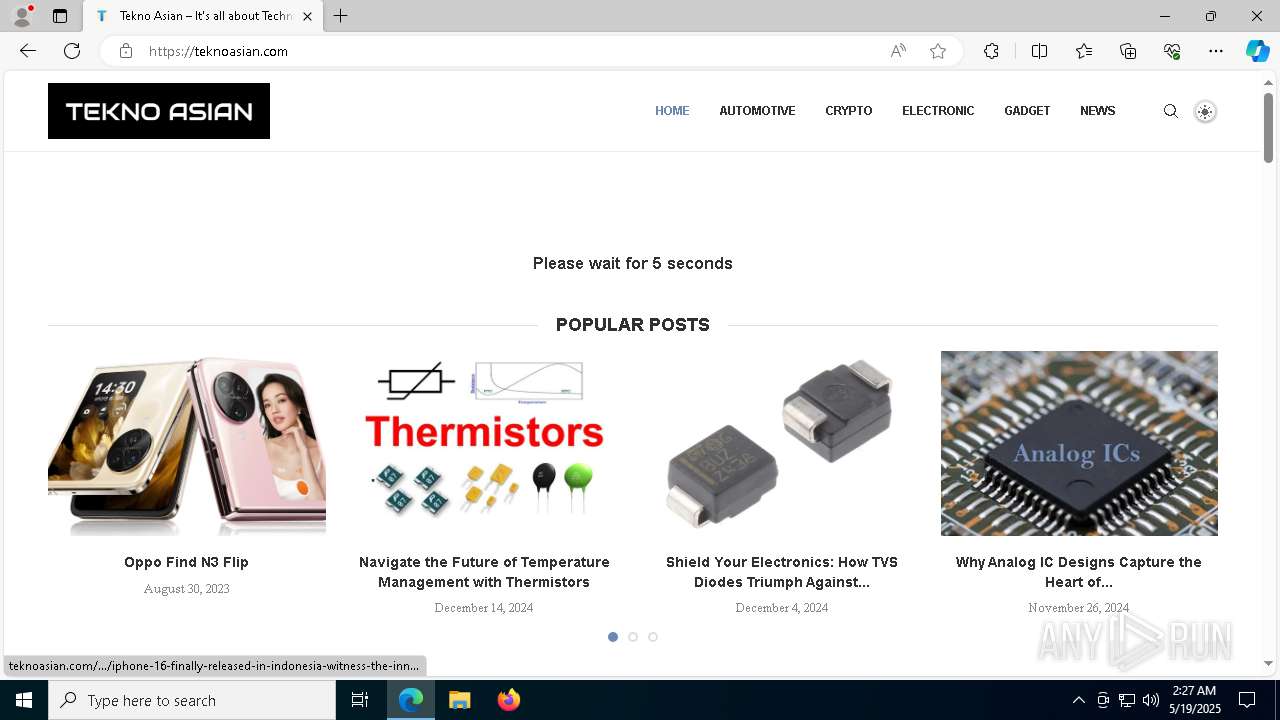Open the AUTOMOTIVE menu item

pos(757,111)
